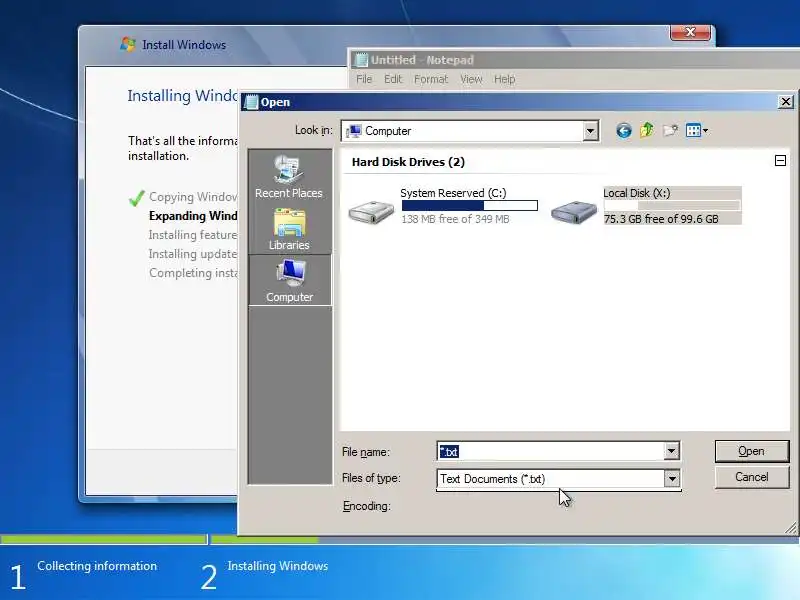Select the Local Disk (X:) drive icon
The image size is (800, 600).
coord(574,211)
